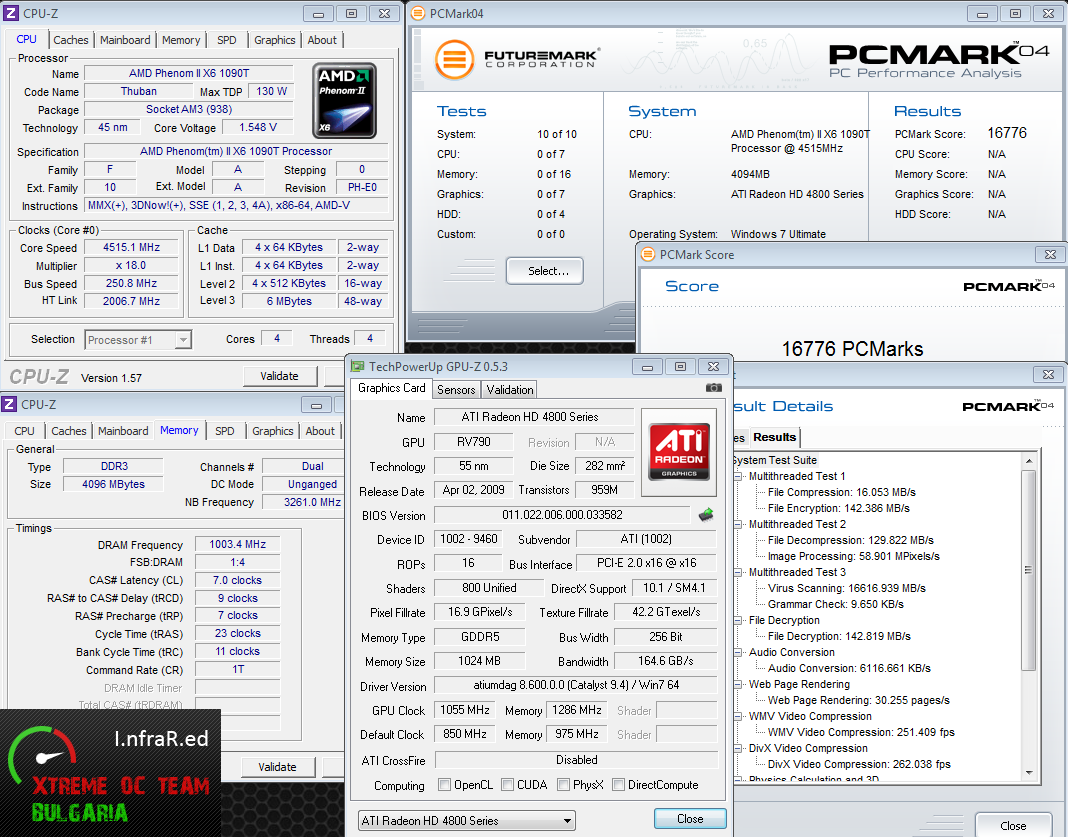Toggle the PhysX checkbox
Viewport: 1068px width, 837px height.
point(563,785)
